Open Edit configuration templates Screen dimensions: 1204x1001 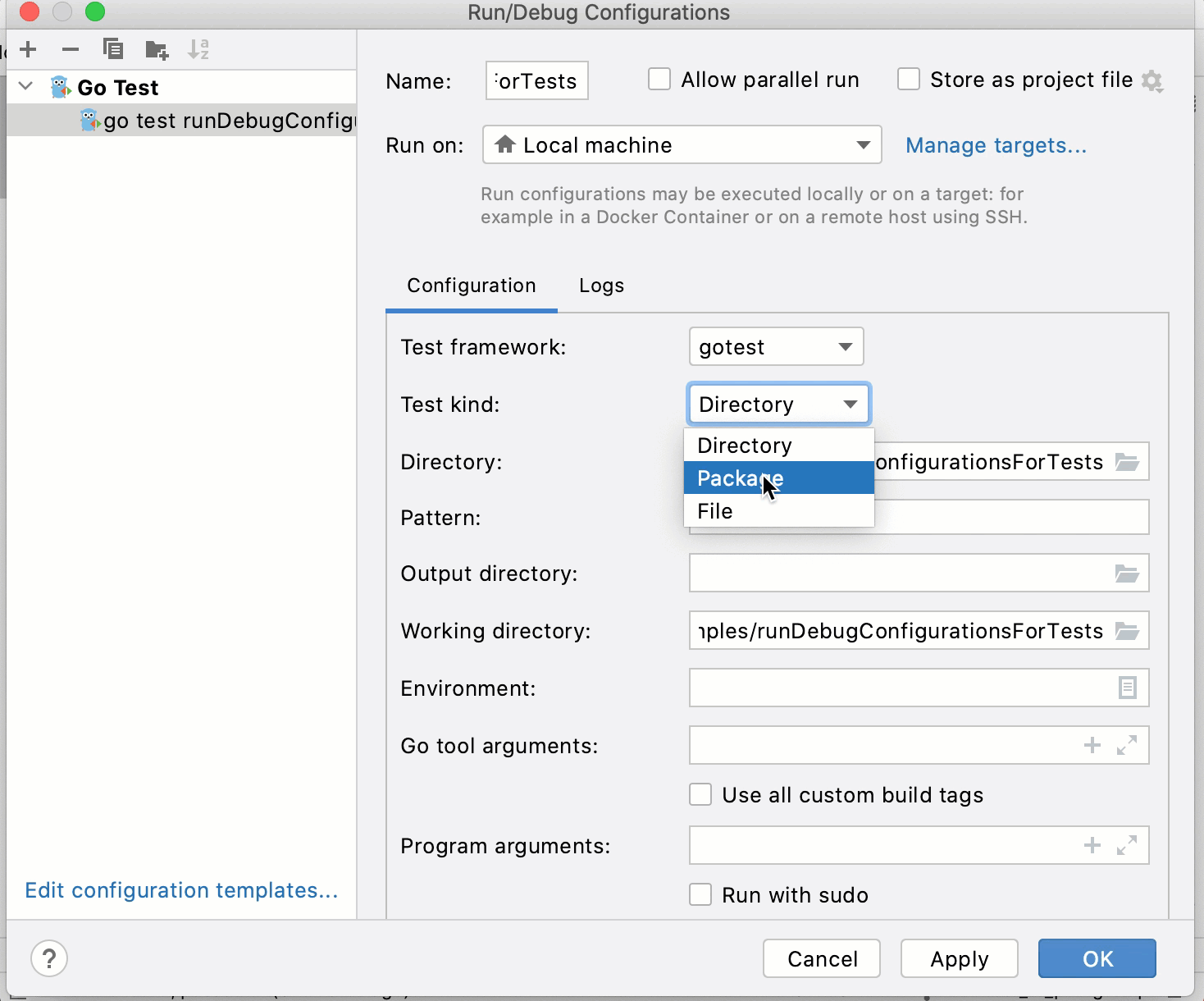pyautogui.click(x=182, y=890)
